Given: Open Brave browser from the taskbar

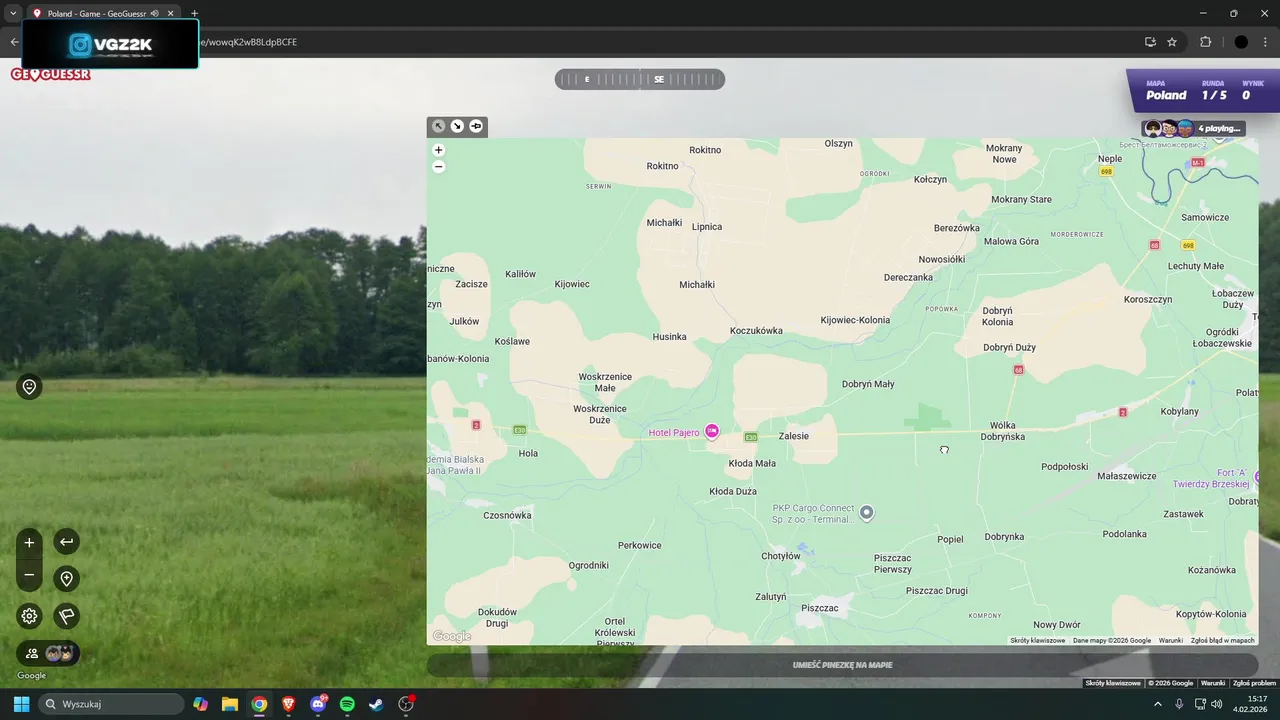Looking at the screenshot, I should [x=289, y=704].
